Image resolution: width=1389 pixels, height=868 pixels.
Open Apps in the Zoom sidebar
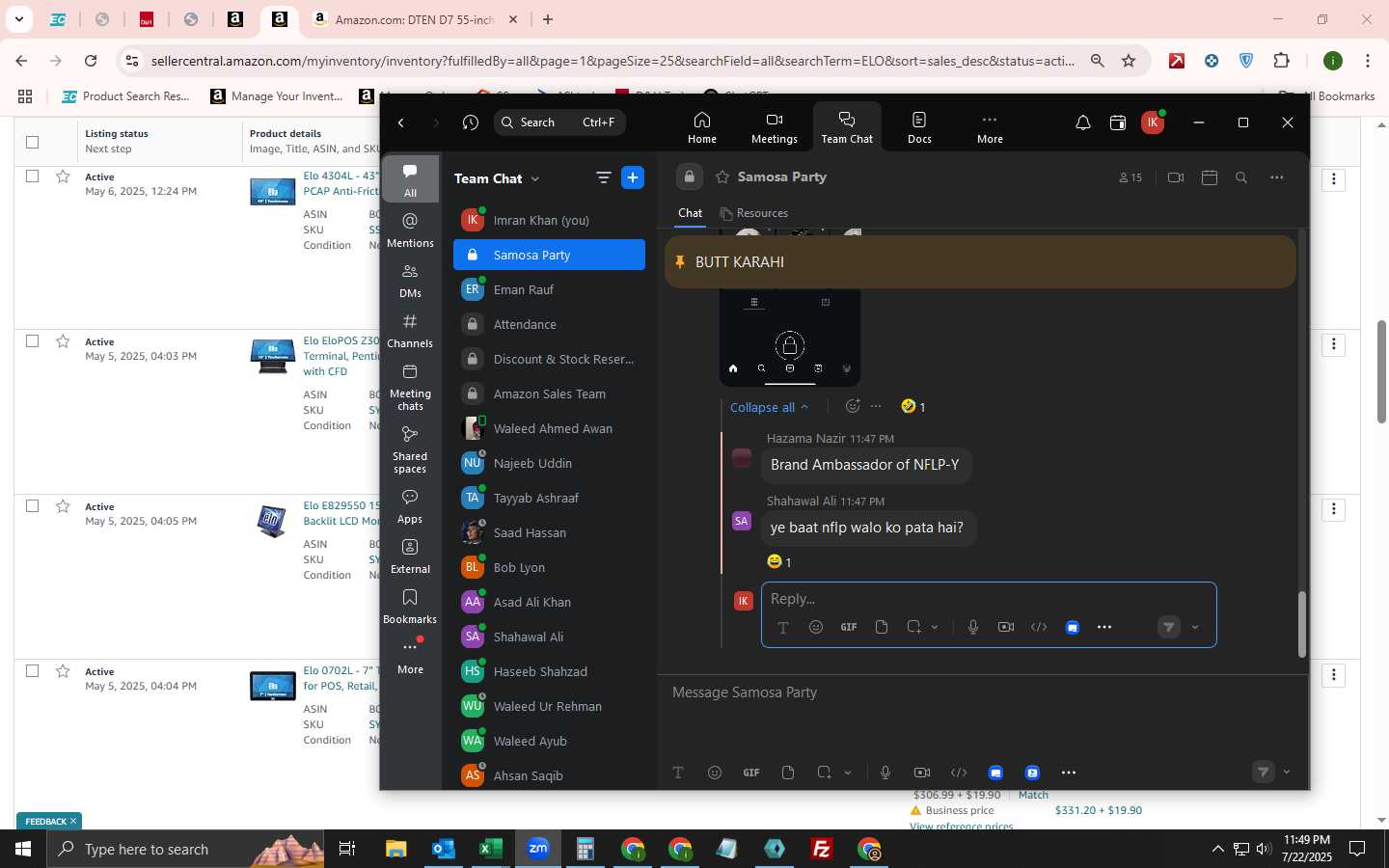tap(410, 506)
